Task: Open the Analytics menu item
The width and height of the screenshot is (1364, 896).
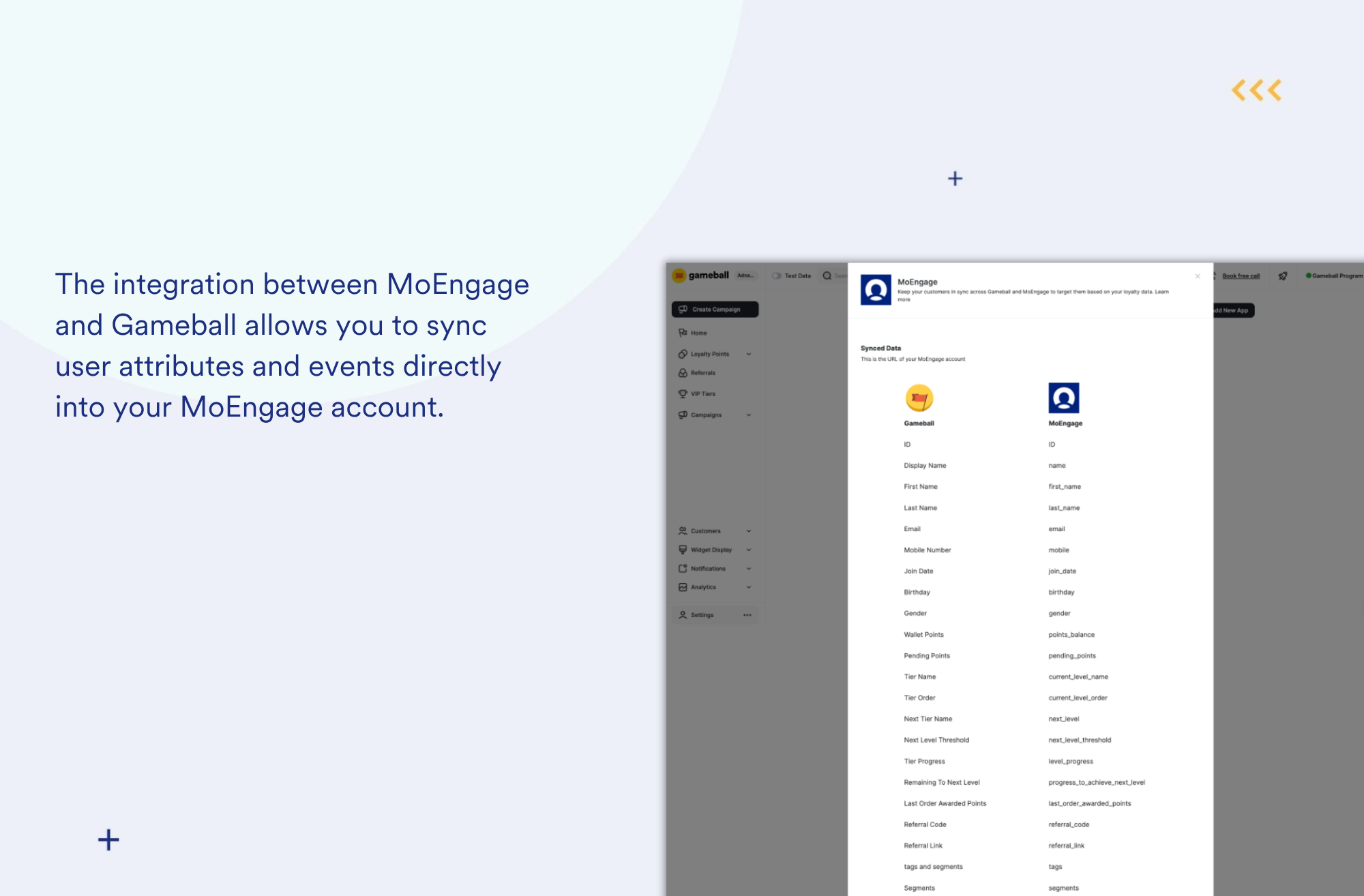Action: click(x=703, y=587)
